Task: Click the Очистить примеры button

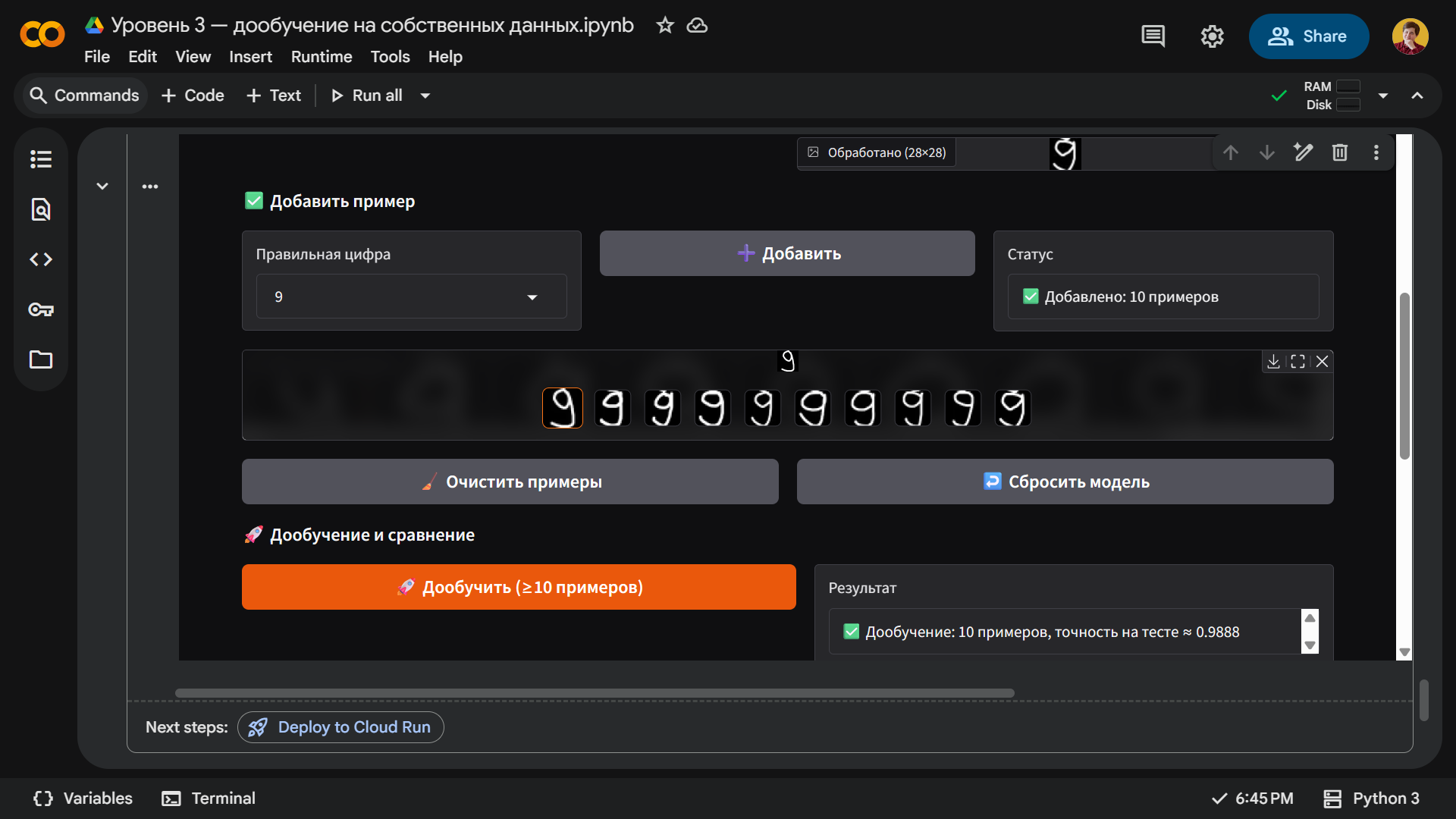Action: point(510,482)
